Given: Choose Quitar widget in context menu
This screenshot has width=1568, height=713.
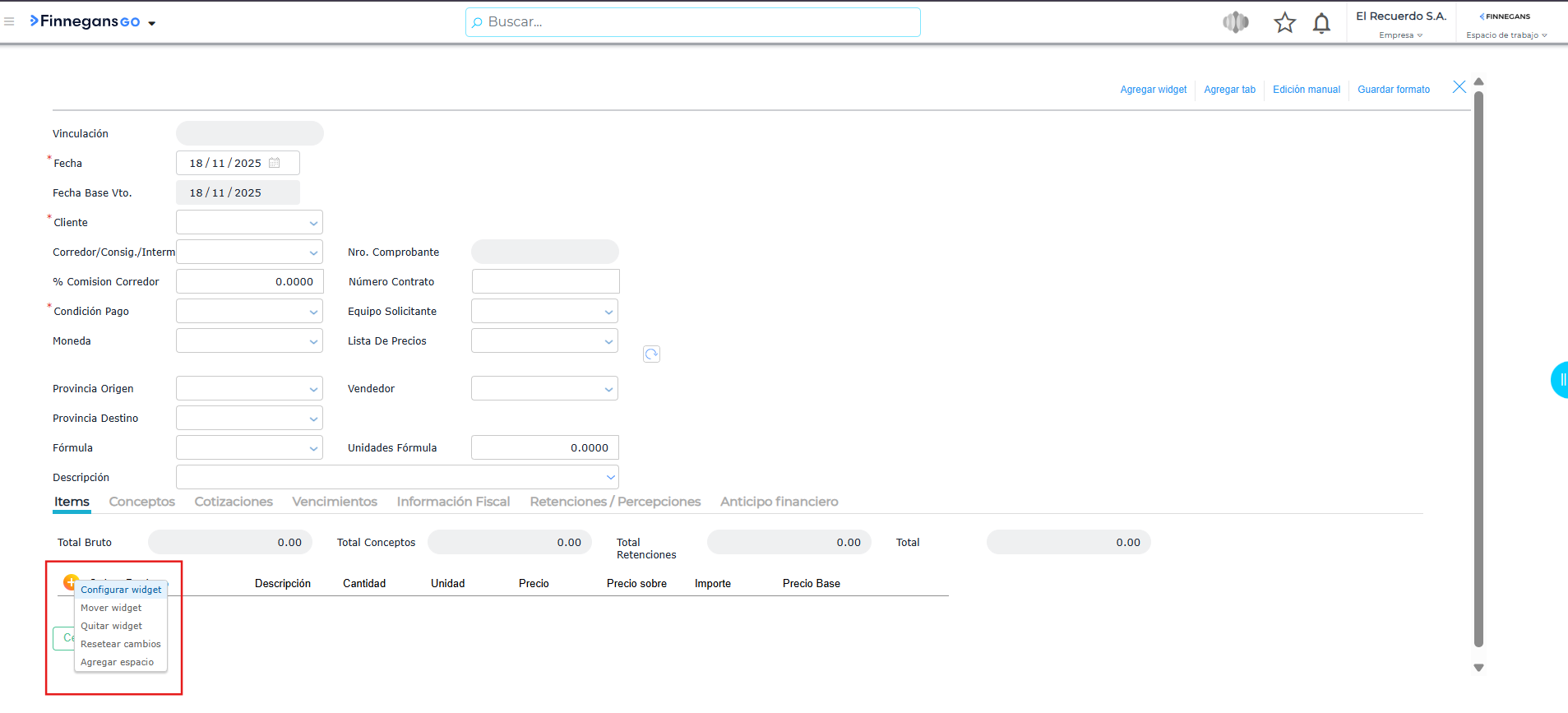Looking at the screenshot, I should click(x=111, y=626).
